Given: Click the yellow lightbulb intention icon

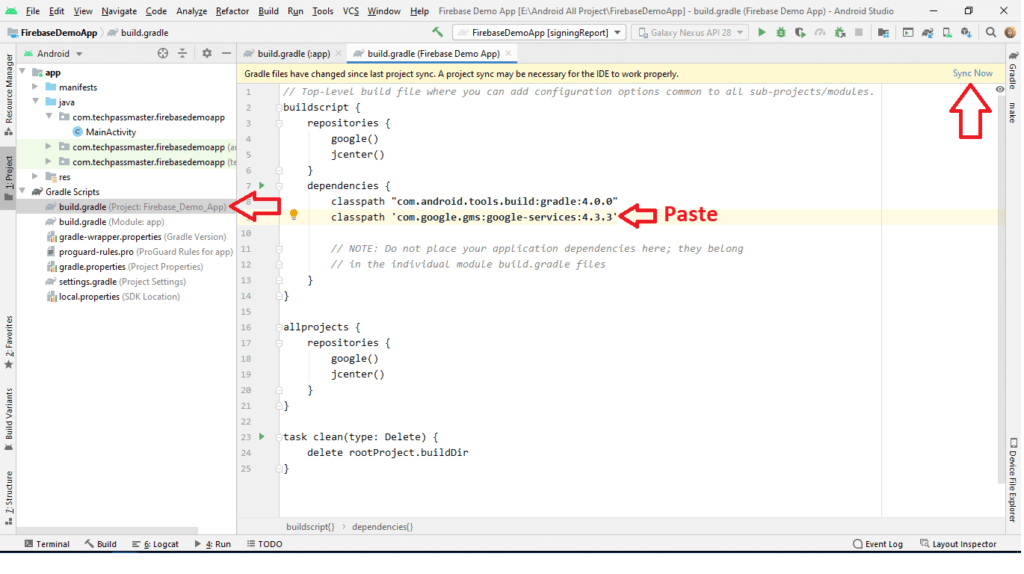Looking at the screenshot, I should click(x=294, y=214).
